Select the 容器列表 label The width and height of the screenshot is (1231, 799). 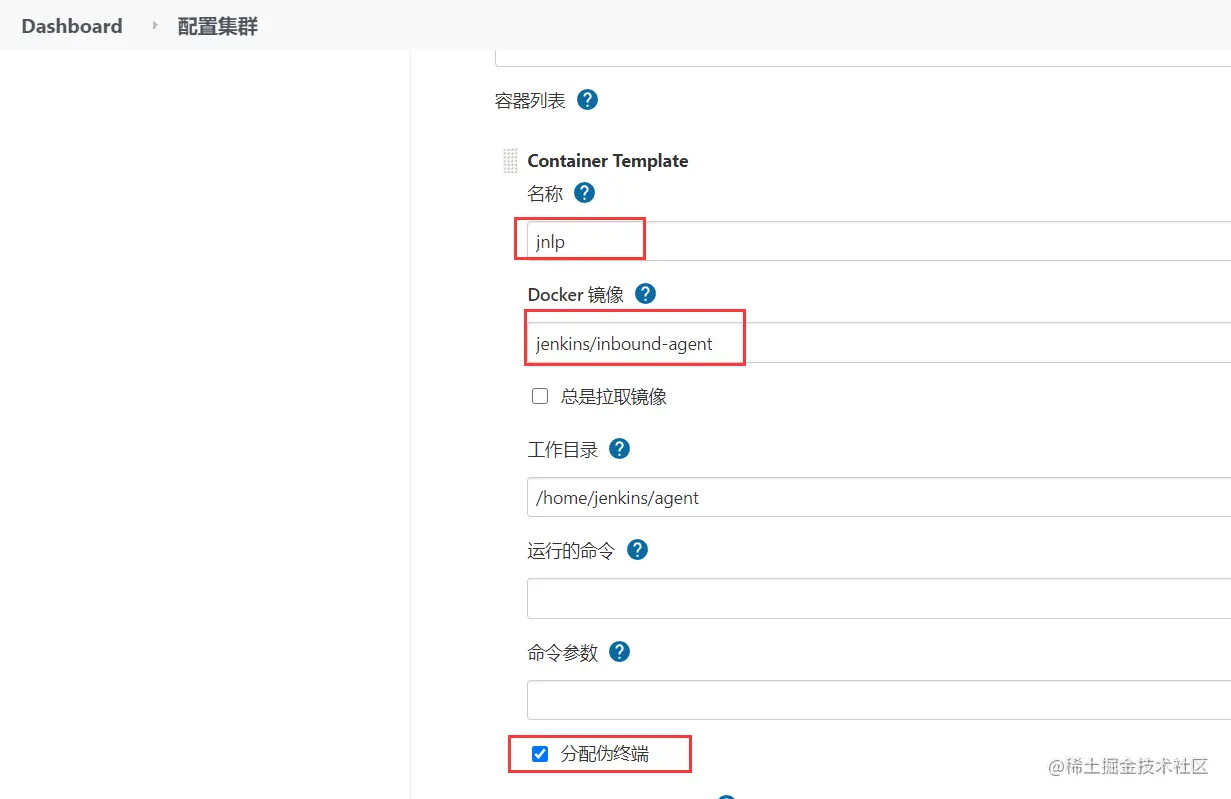click(530, 101)
